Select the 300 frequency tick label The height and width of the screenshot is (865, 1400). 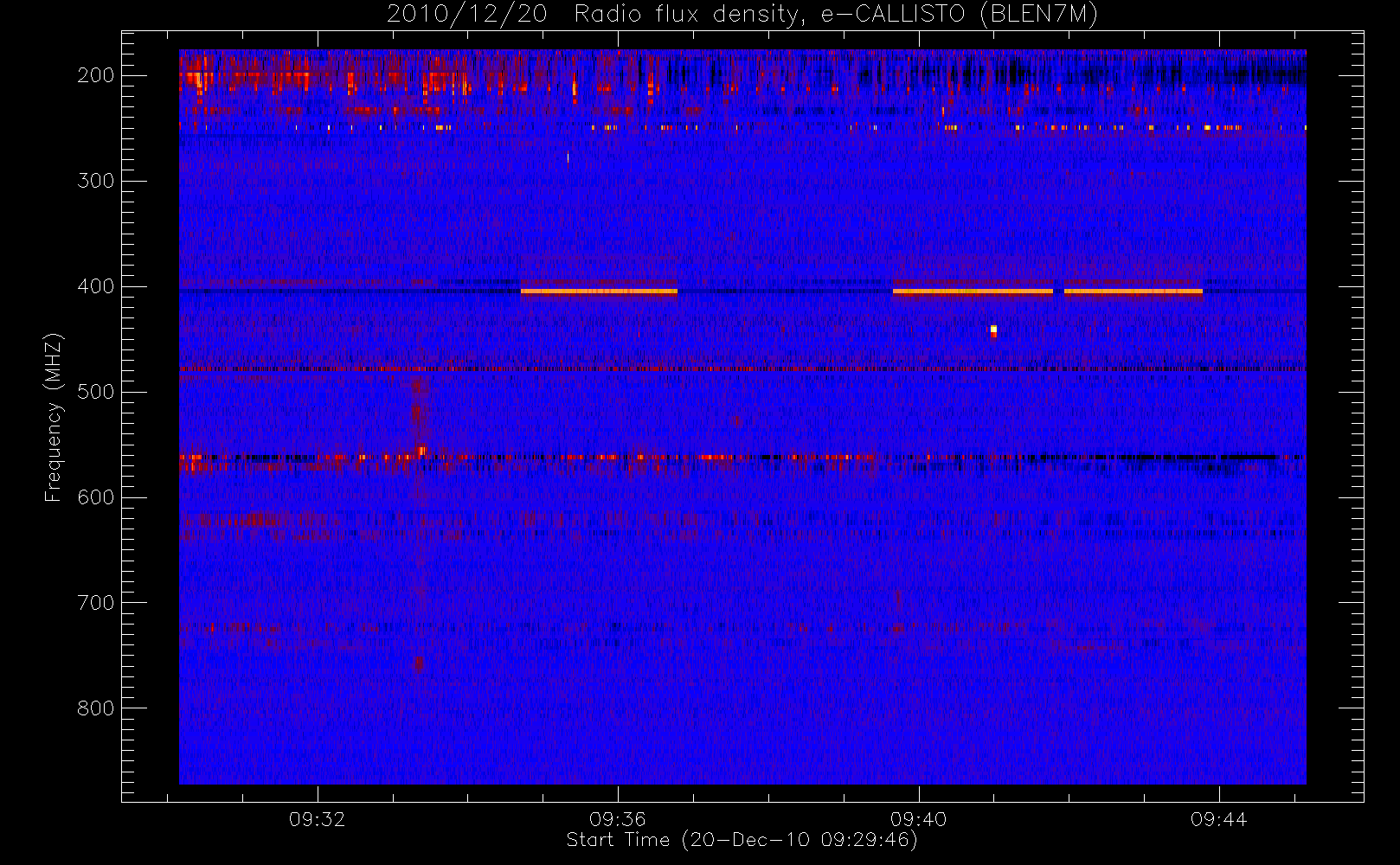[96, 181]
